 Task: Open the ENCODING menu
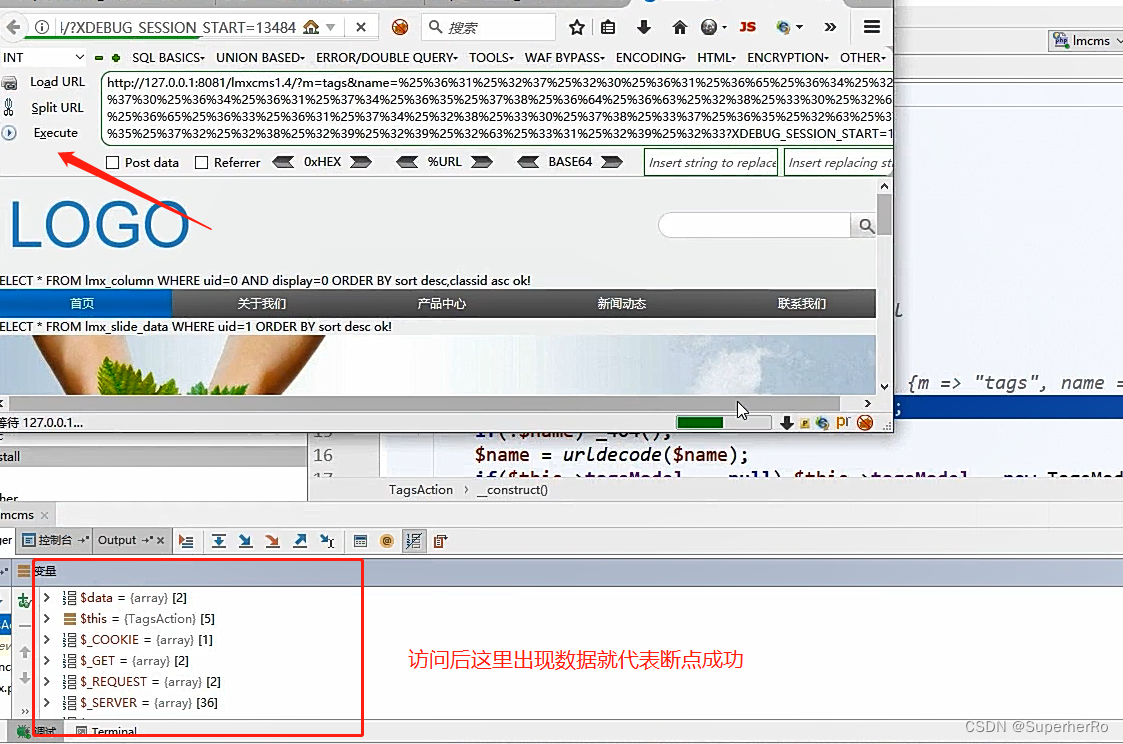(650, 57)
